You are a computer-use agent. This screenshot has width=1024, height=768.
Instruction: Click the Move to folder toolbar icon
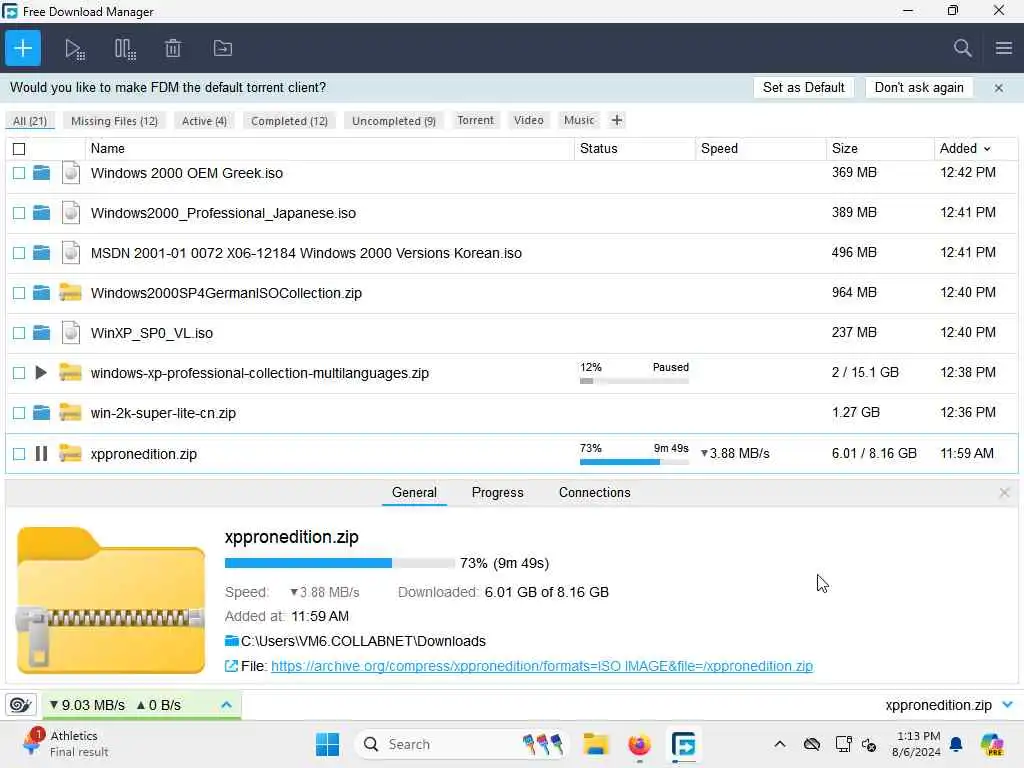click(x=223, y=48)
